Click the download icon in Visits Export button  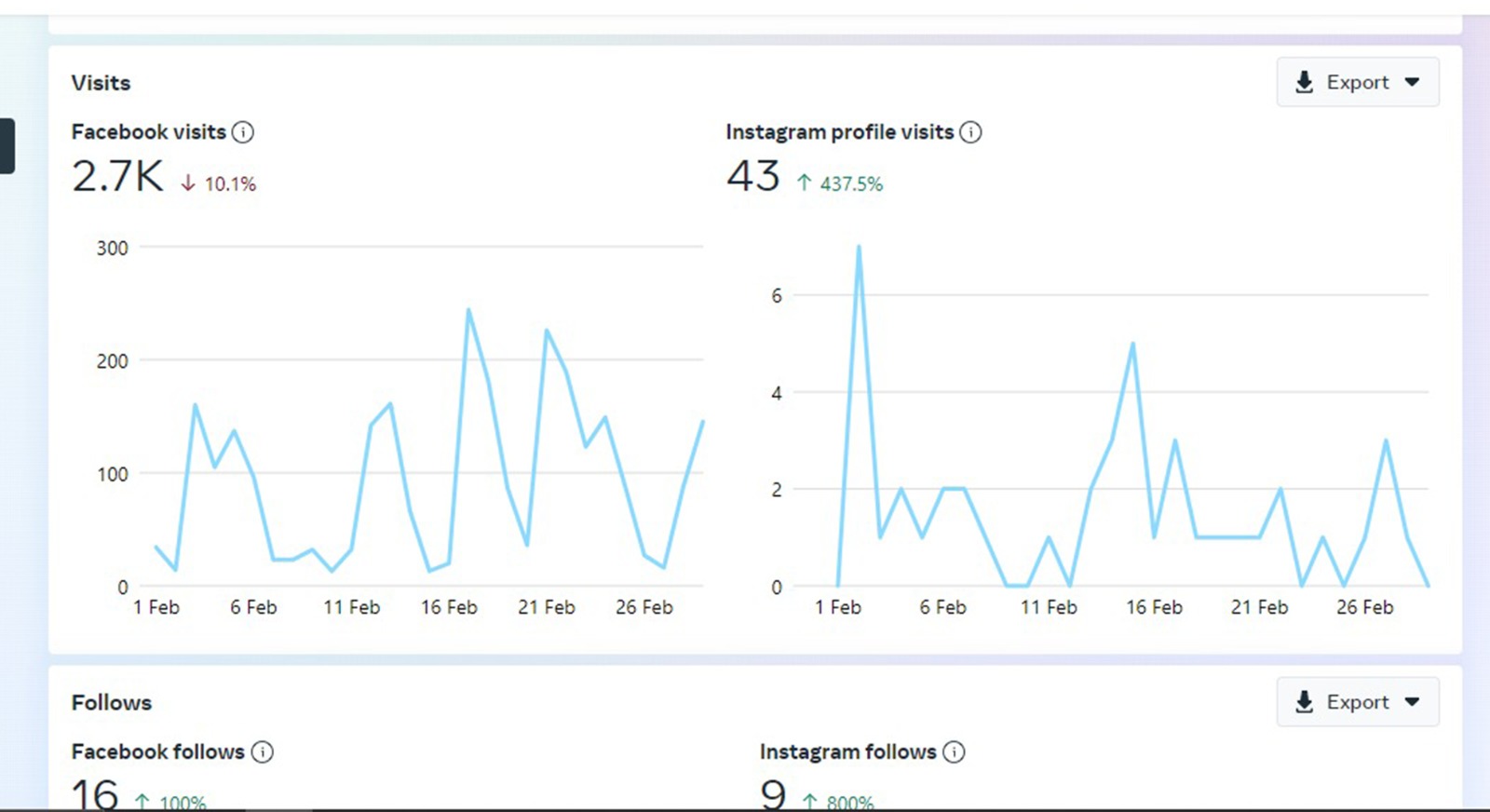coord(1305,82)
